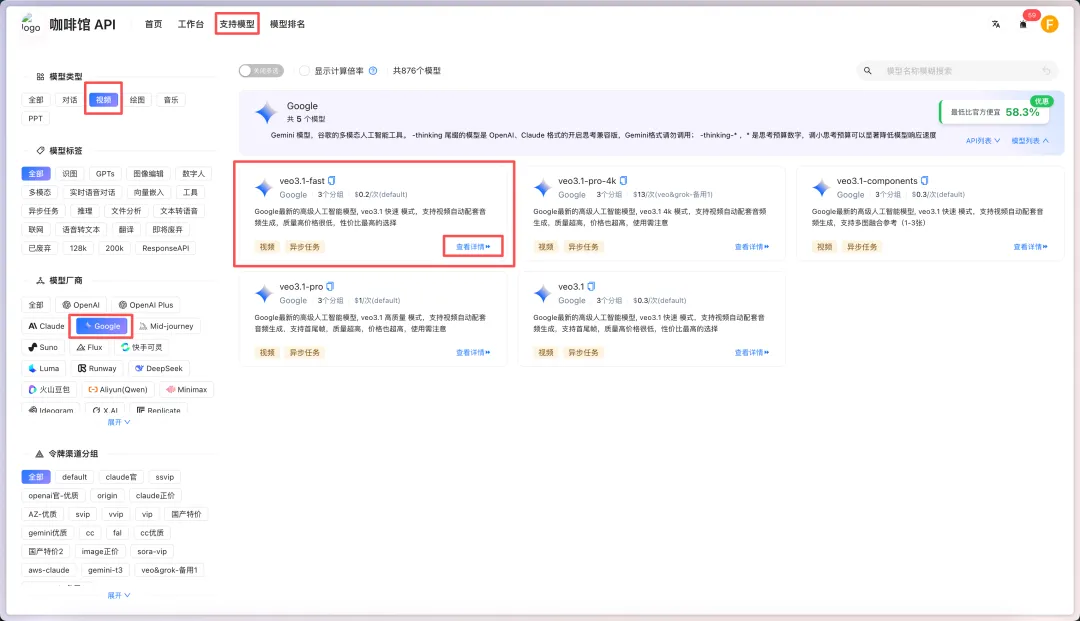Select the 多模态 tag filter

(x=39, y=192)
